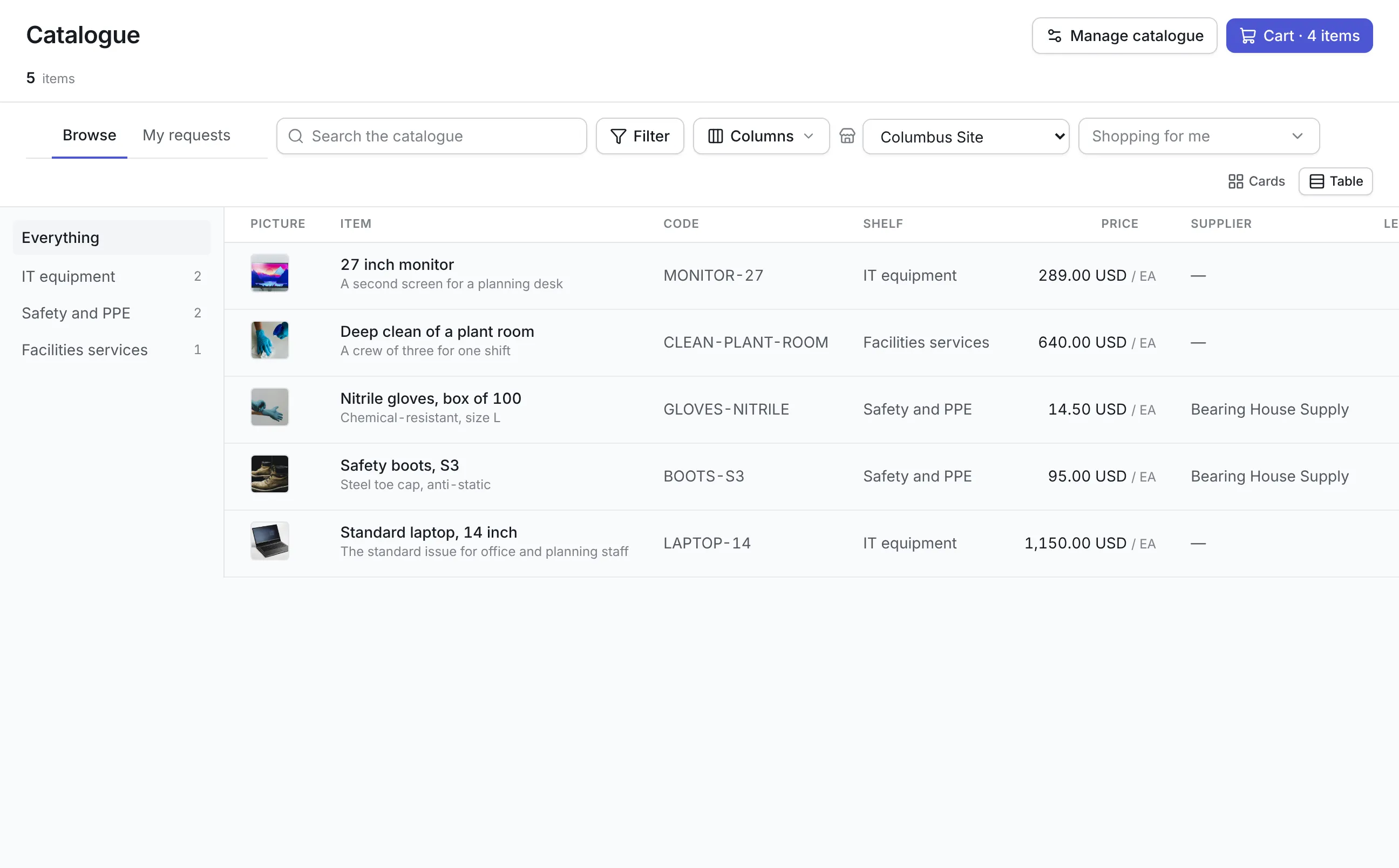
Task: Open the Deep clean plant room picture
Action: pos(270,341)
